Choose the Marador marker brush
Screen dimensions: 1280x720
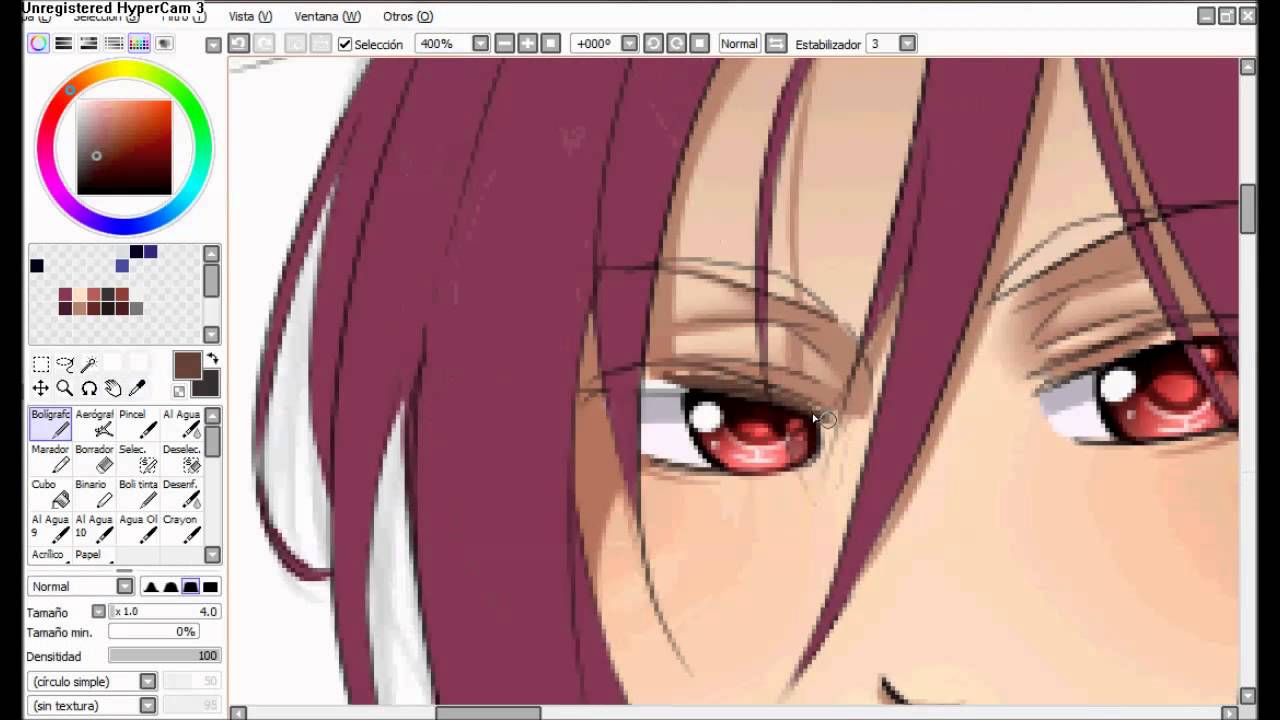[50, 459]
